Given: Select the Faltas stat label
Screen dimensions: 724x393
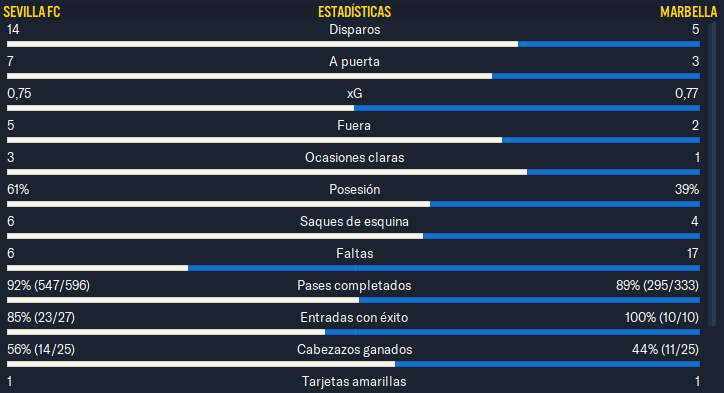Looking at the screenshot, I should point(355,254).
